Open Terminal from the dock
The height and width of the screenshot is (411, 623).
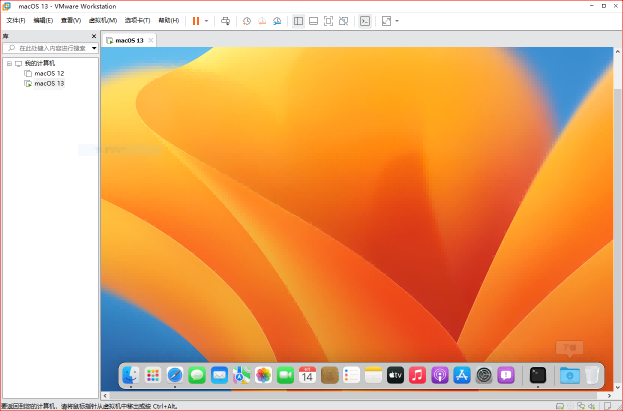point(538,375)
